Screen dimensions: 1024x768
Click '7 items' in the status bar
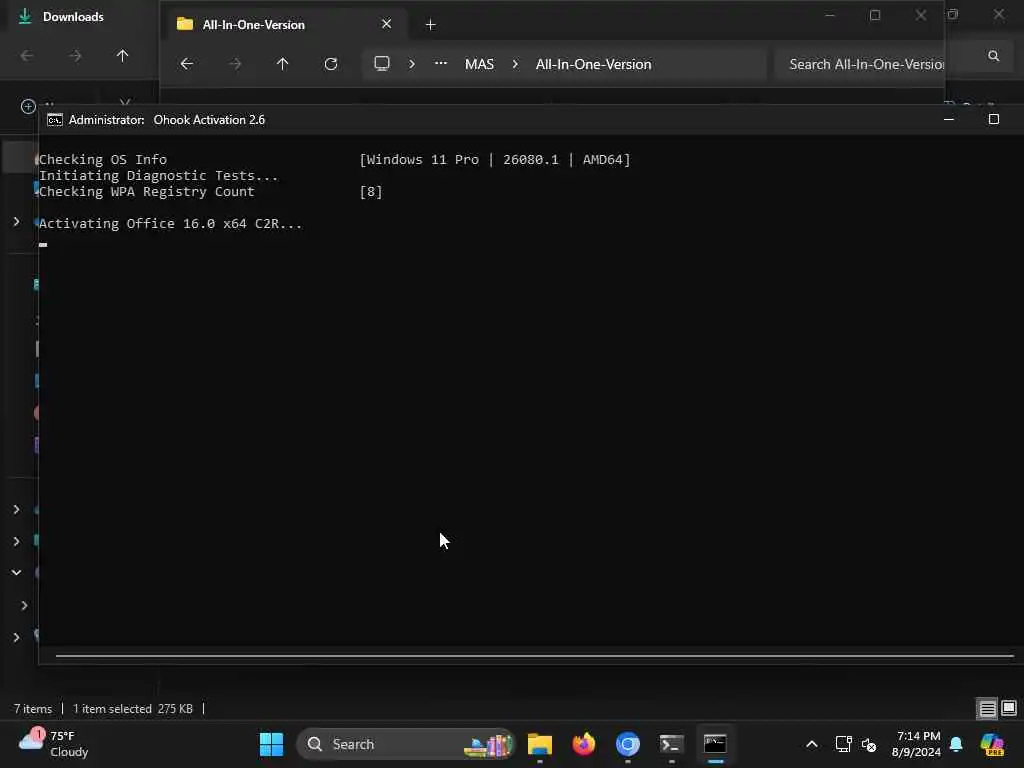[33, 709]
